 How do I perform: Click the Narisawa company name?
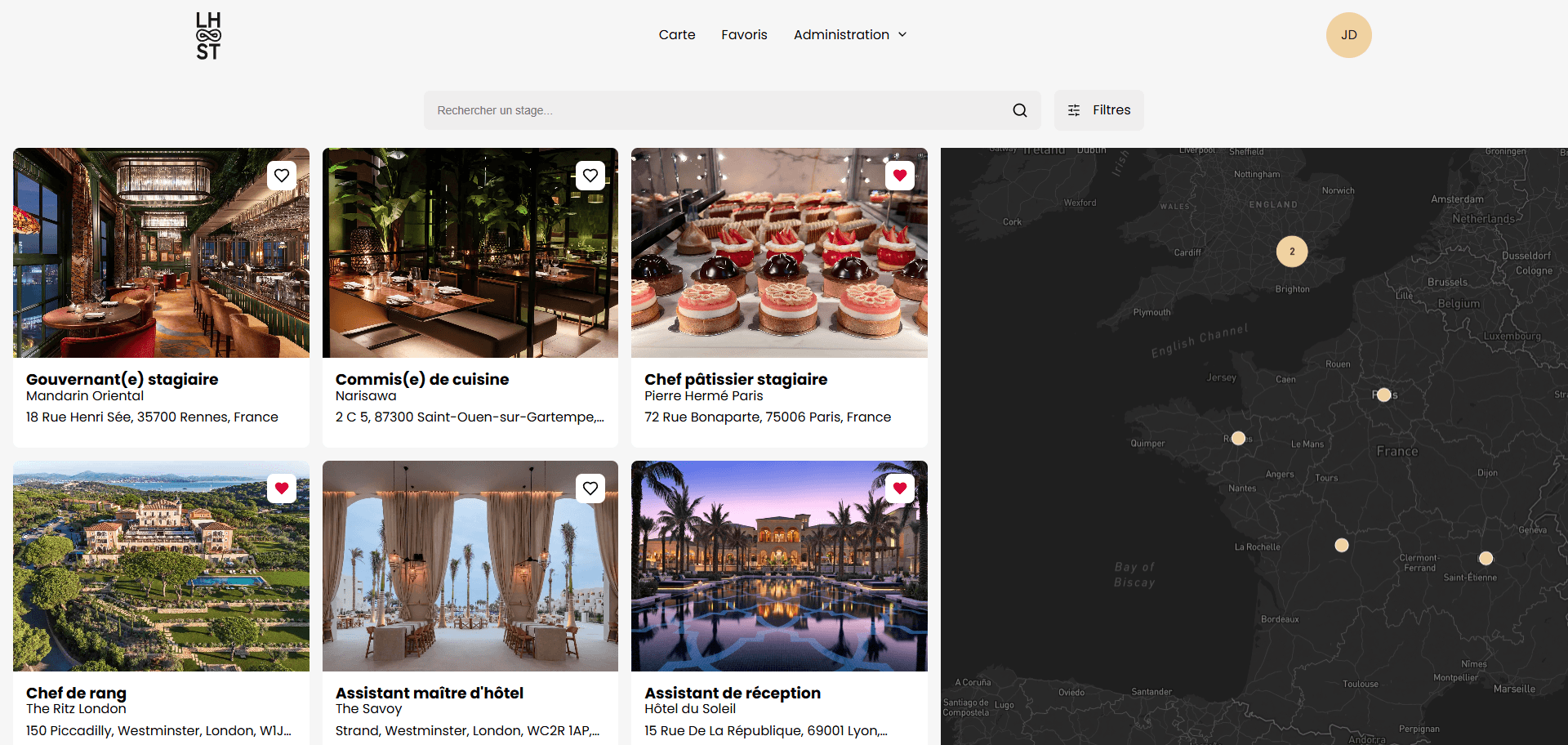366,396
